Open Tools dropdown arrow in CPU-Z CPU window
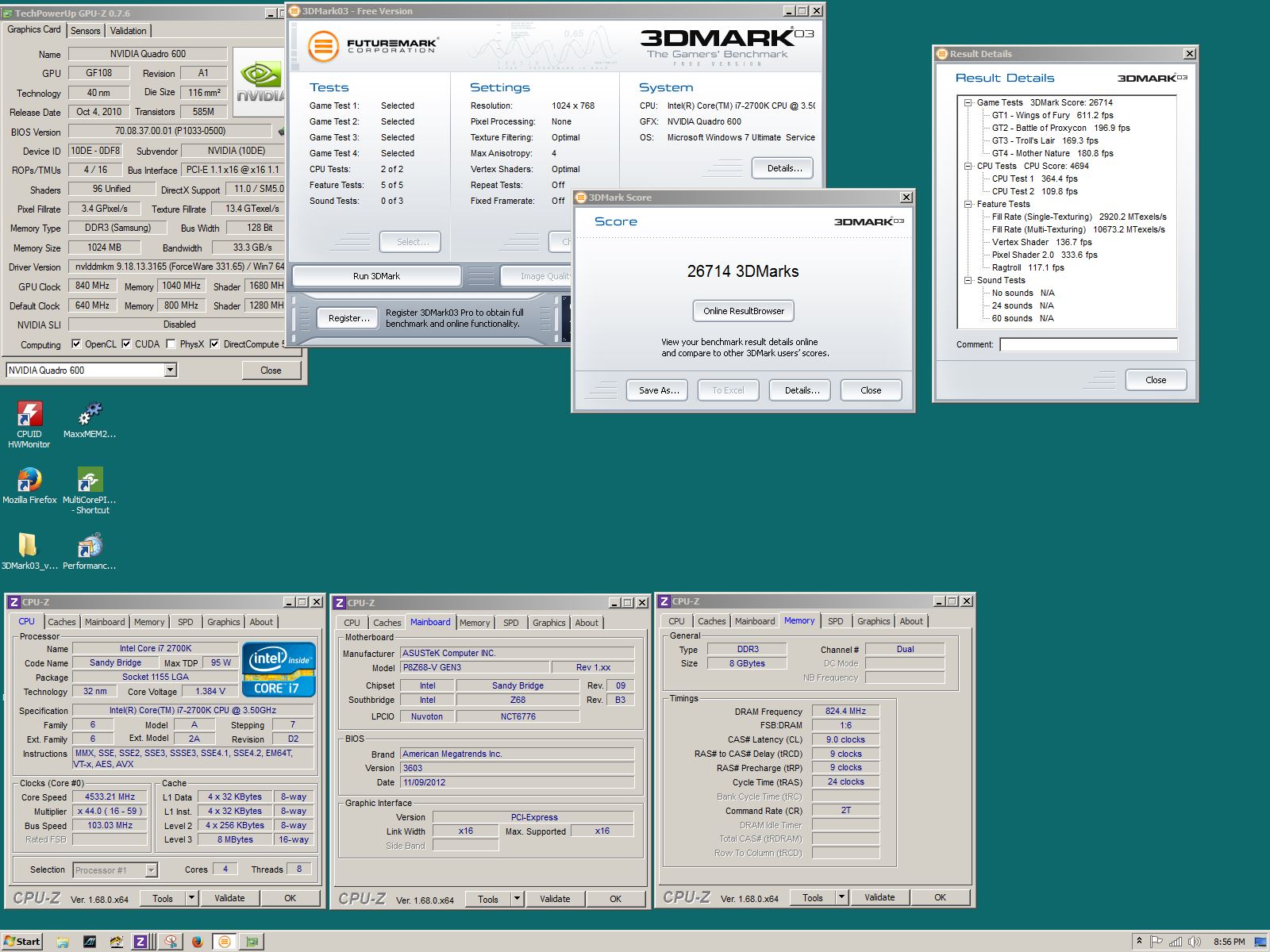The height and width of the screenshot is (952, 1270). pos(191,898)
